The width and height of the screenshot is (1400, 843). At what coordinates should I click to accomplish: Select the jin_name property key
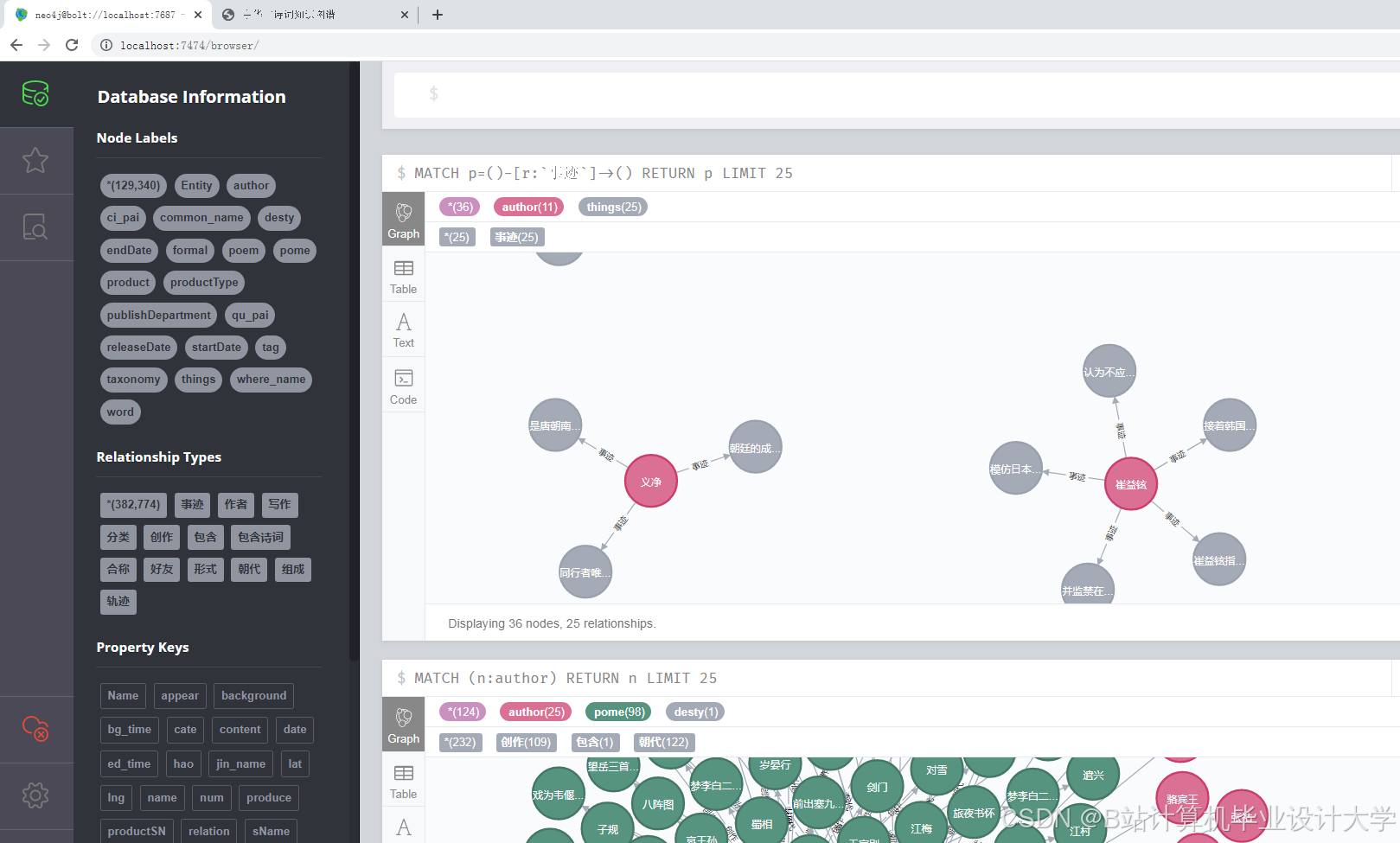coord(241,764)
